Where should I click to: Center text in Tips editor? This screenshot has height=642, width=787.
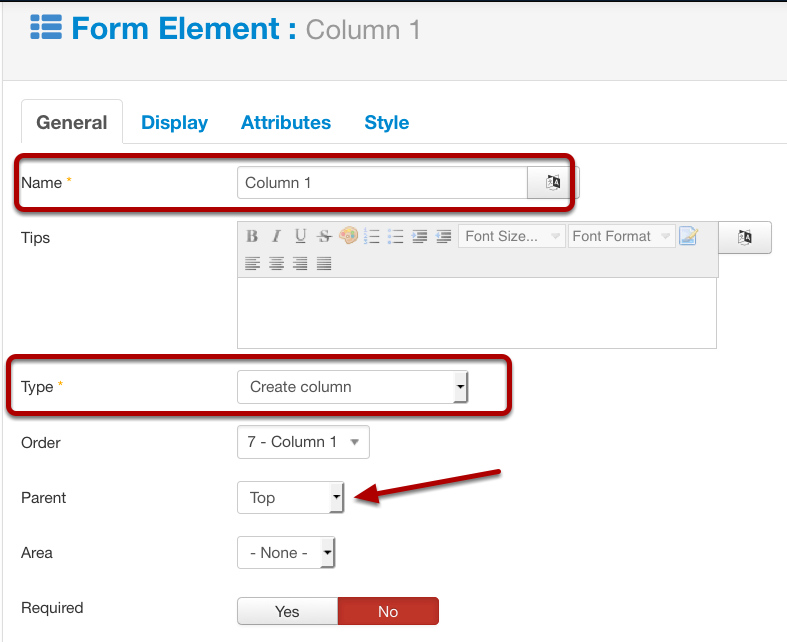277,263
